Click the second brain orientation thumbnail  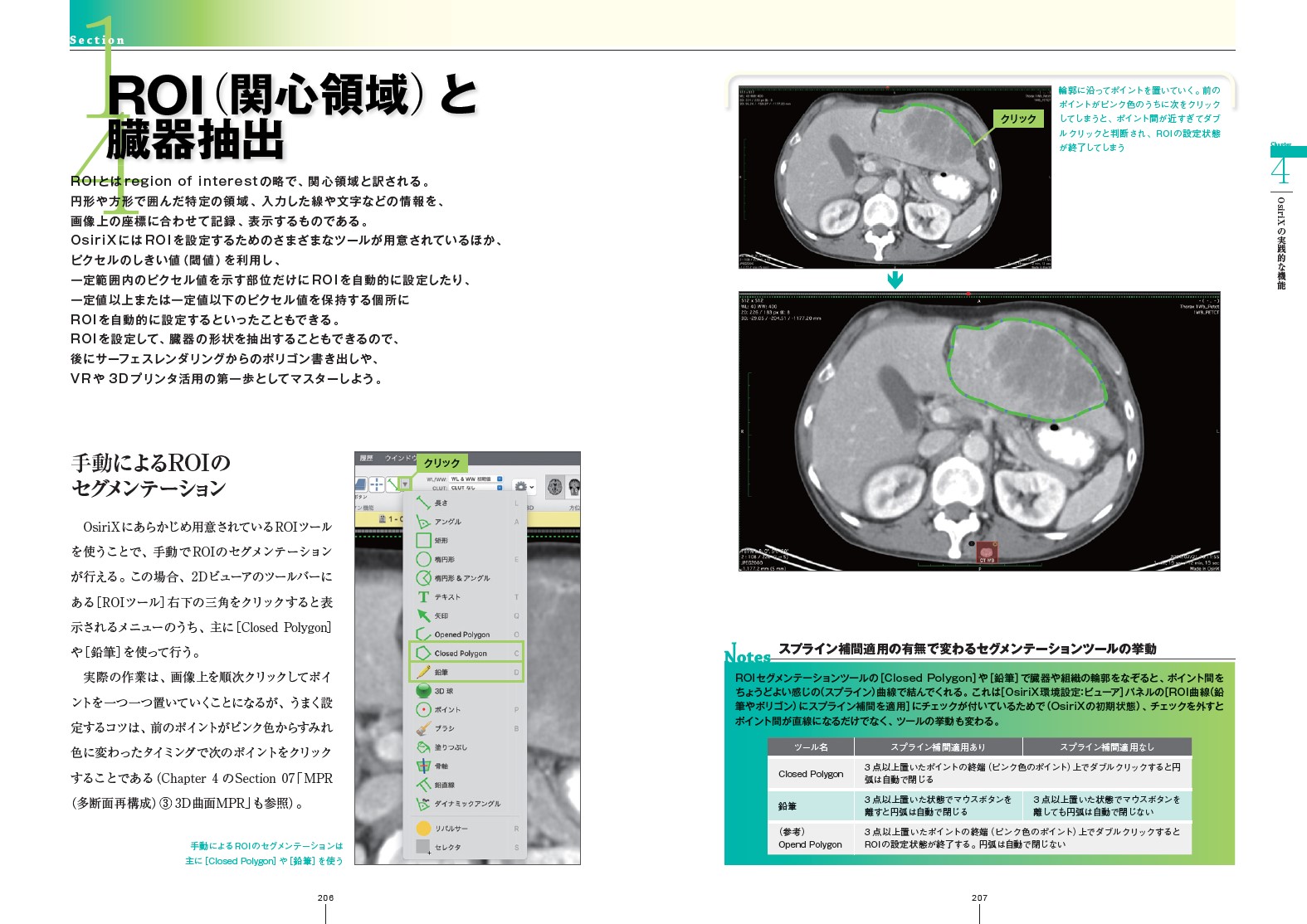573,488
